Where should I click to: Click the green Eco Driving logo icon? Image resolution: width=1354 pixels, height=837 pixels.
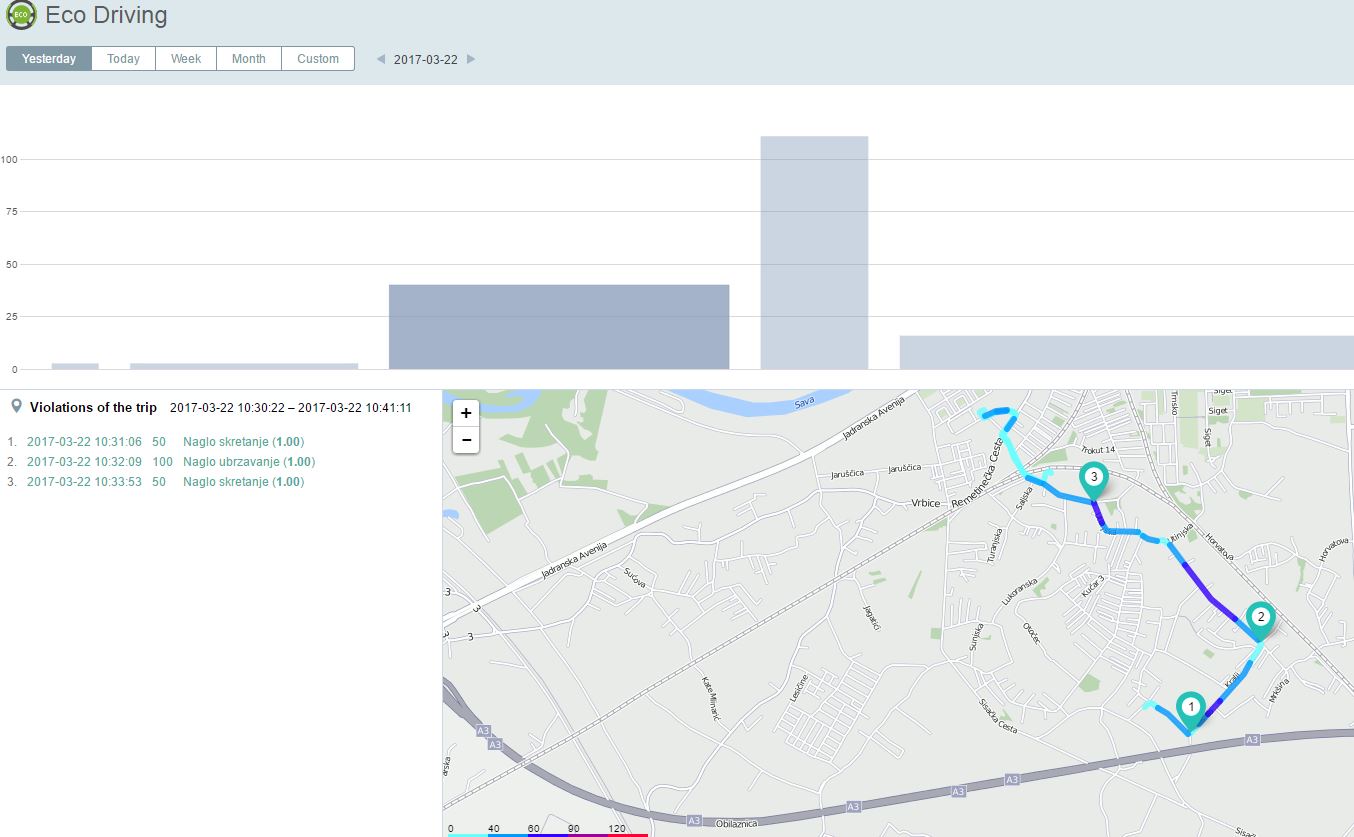[x=22, y=17]
